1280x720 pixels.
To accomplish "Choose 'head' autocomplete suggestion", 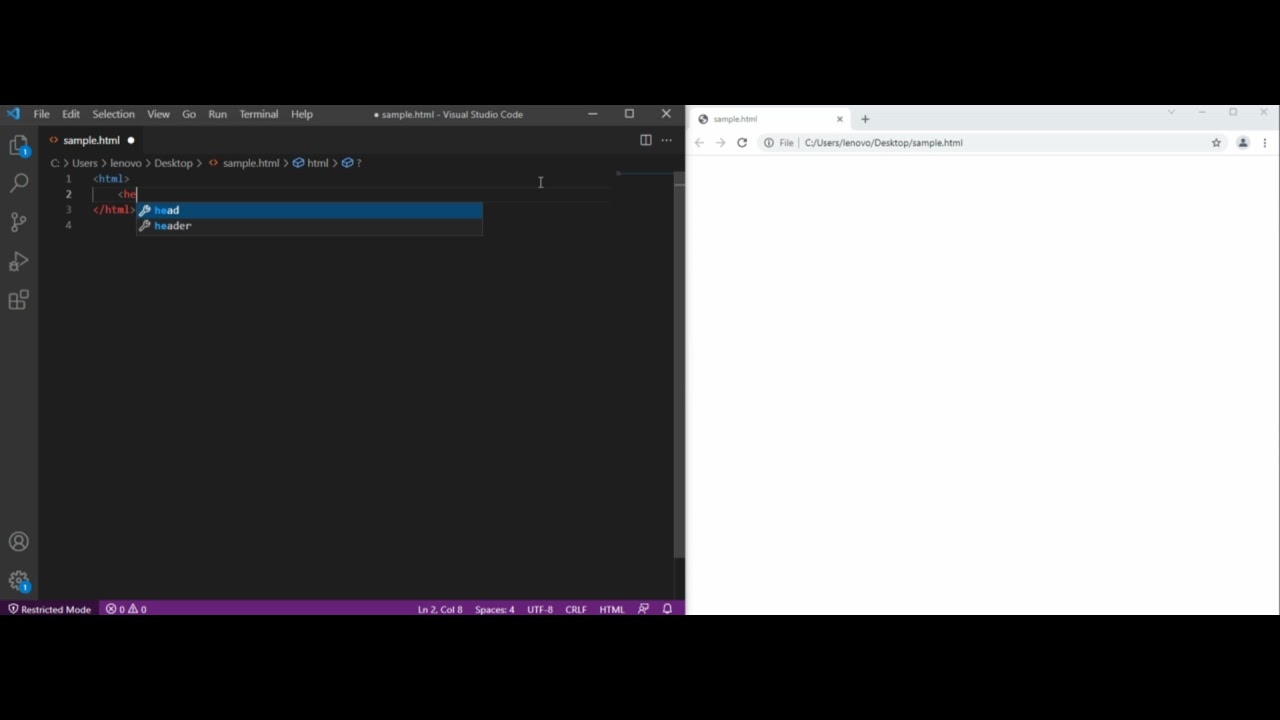I will pos(310,210).
